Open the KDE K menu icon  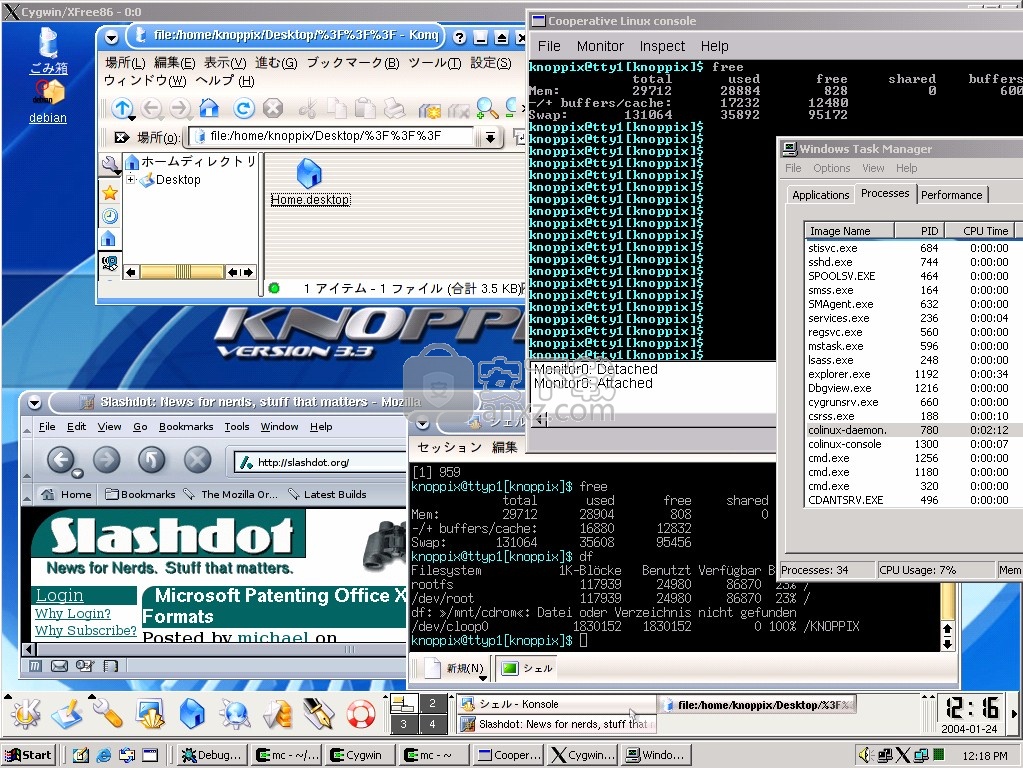click(x=26, y=714)
